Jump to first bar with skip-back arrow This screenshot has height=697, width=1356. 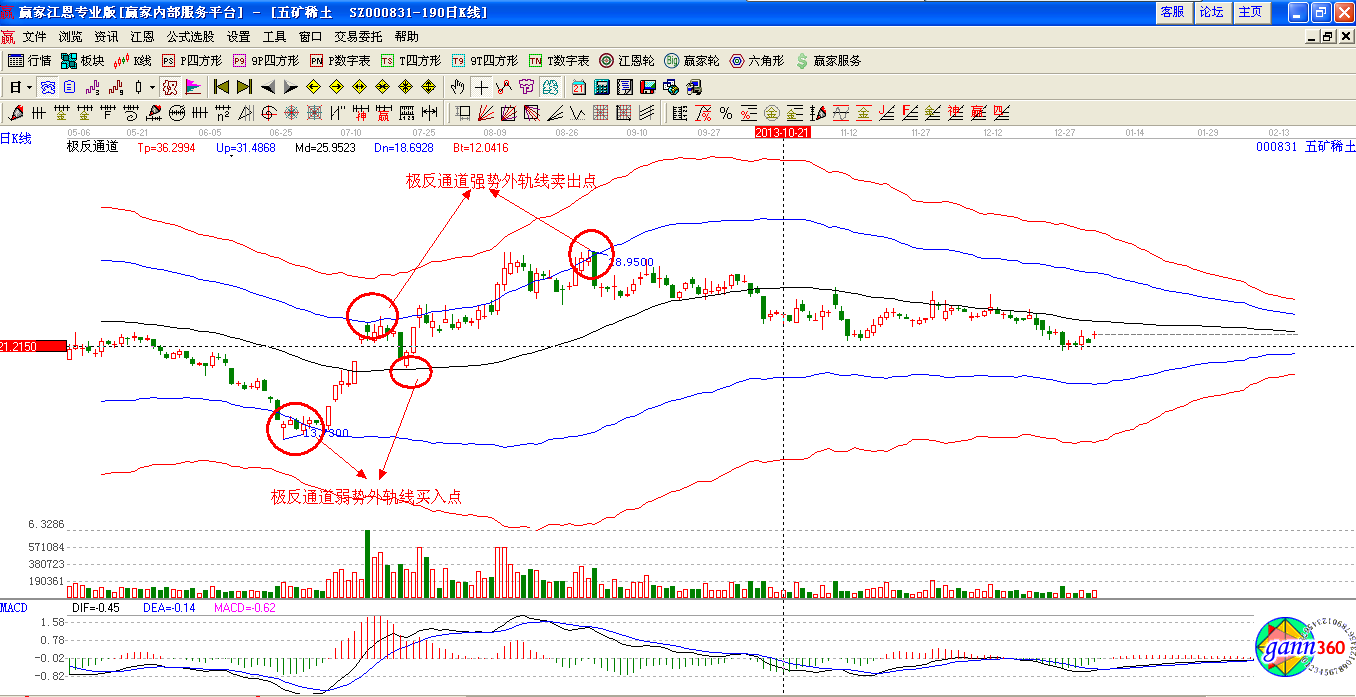[x=222, y=87]
